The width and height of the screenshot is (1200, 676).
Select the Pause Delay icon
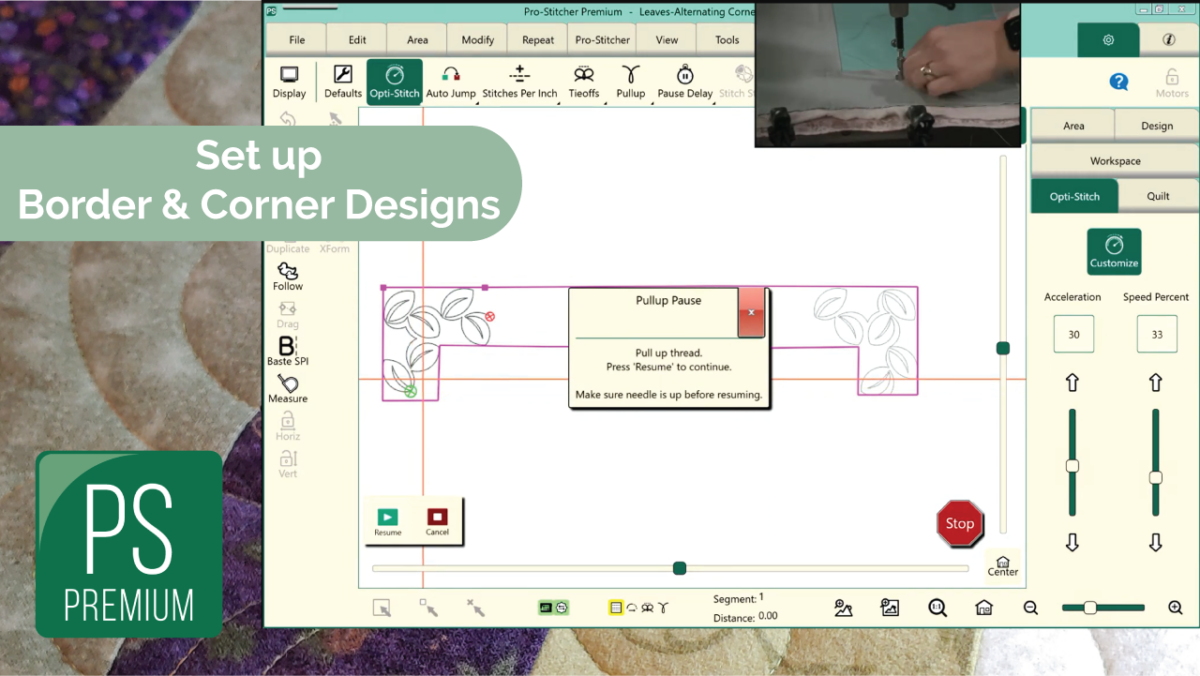[685, 80]
